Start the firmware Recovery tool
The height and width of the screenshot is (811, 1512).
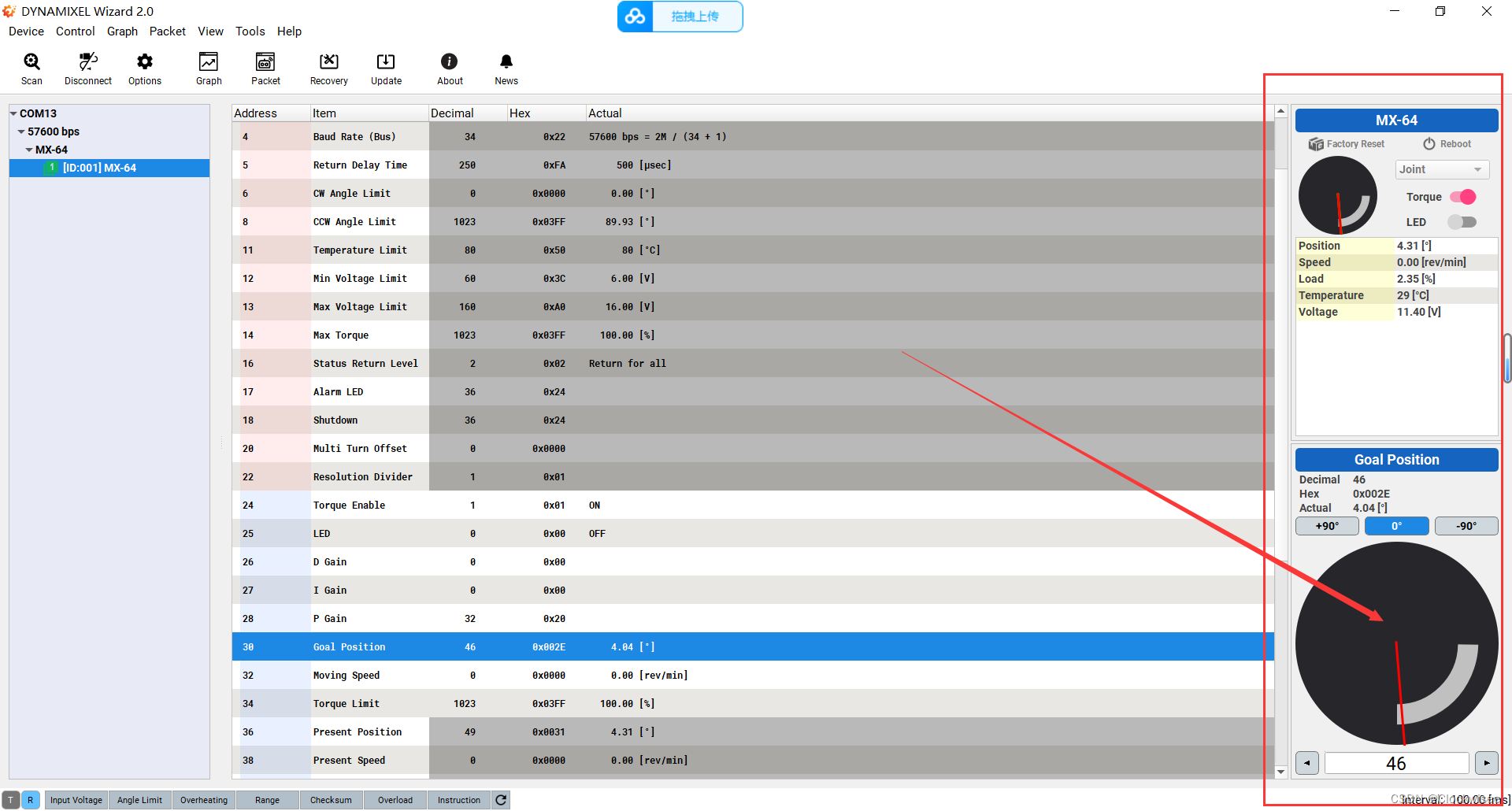pyautogui.click(x=328, y=69)
